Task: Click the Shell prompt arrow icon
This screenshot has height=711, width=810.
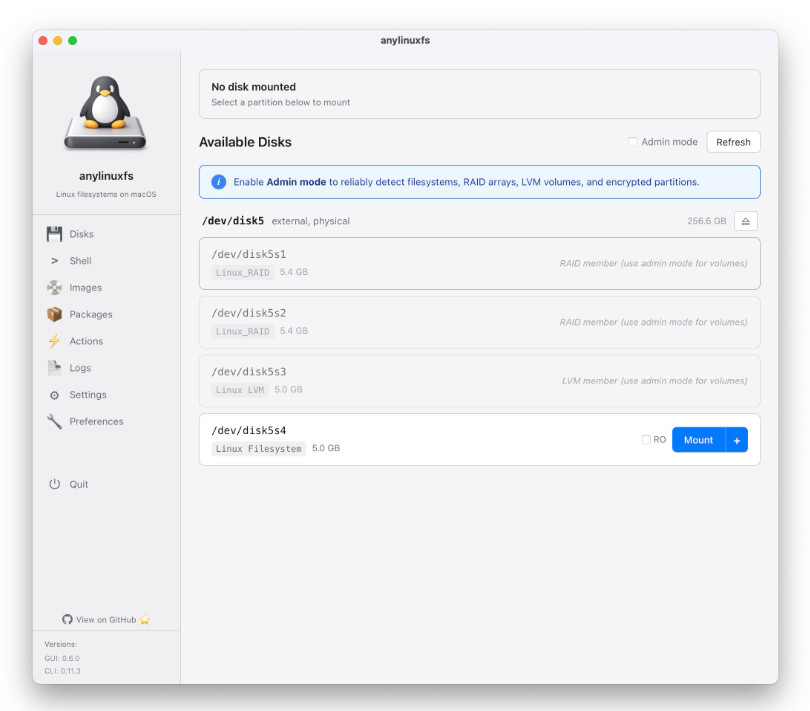Action: tap(54, 261)
